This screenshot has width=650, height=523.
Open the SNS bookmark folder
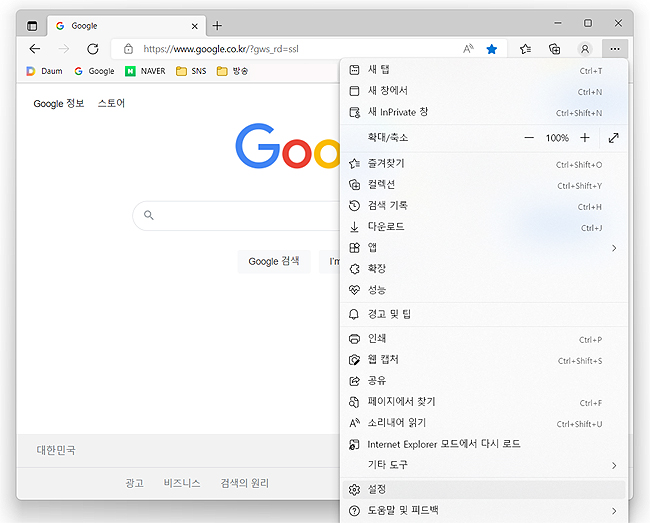[x=191, y=71]
